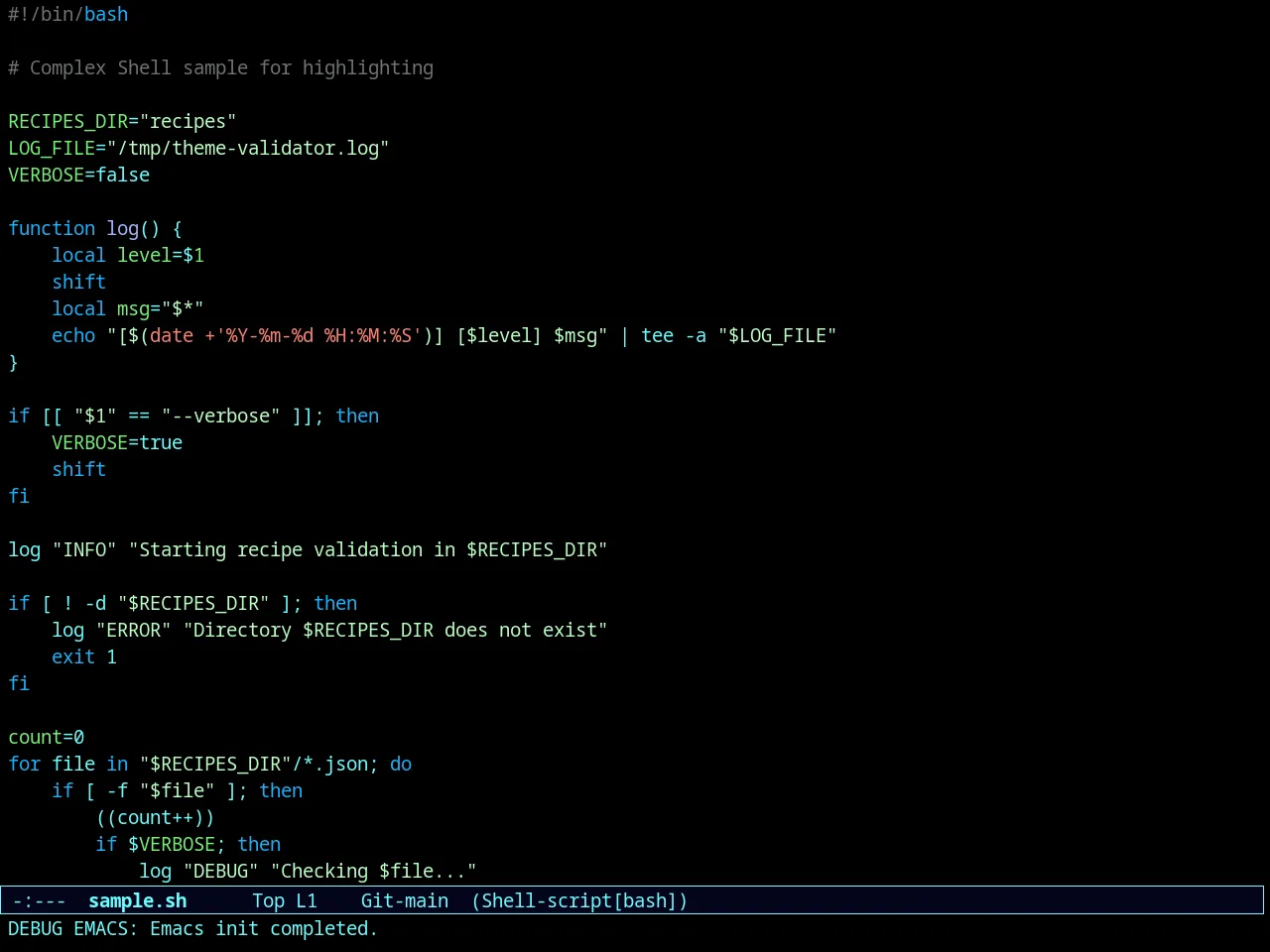Click the LOG_FILE="/tmp/theme-validator.log" line
This screenshot has height=952, width=1270.
(198, 148)
